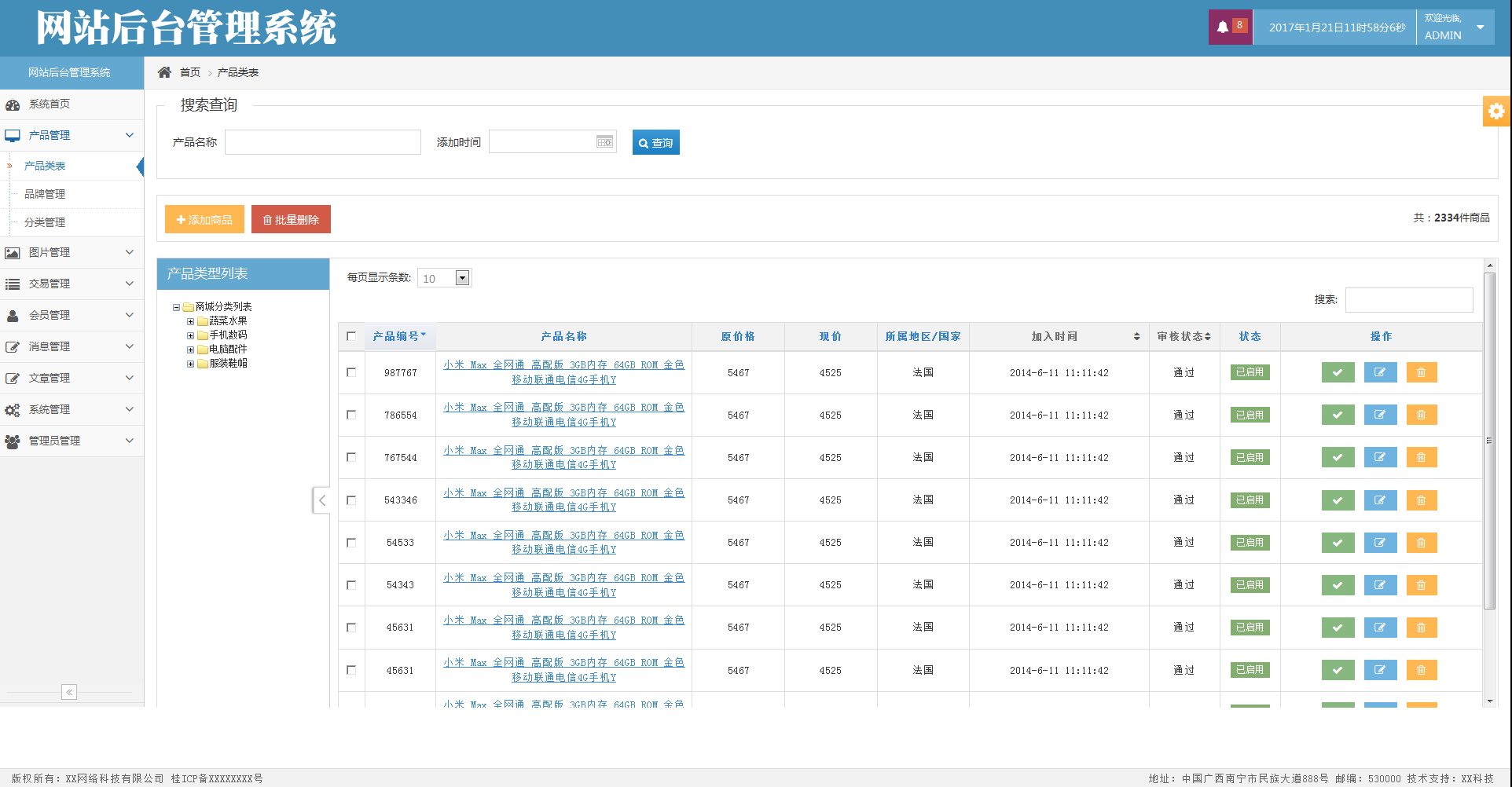The height and width of the screenshot is (787, 1512).
Task: Select the checkbox for product 543346
Action: (x=351, y=500)
